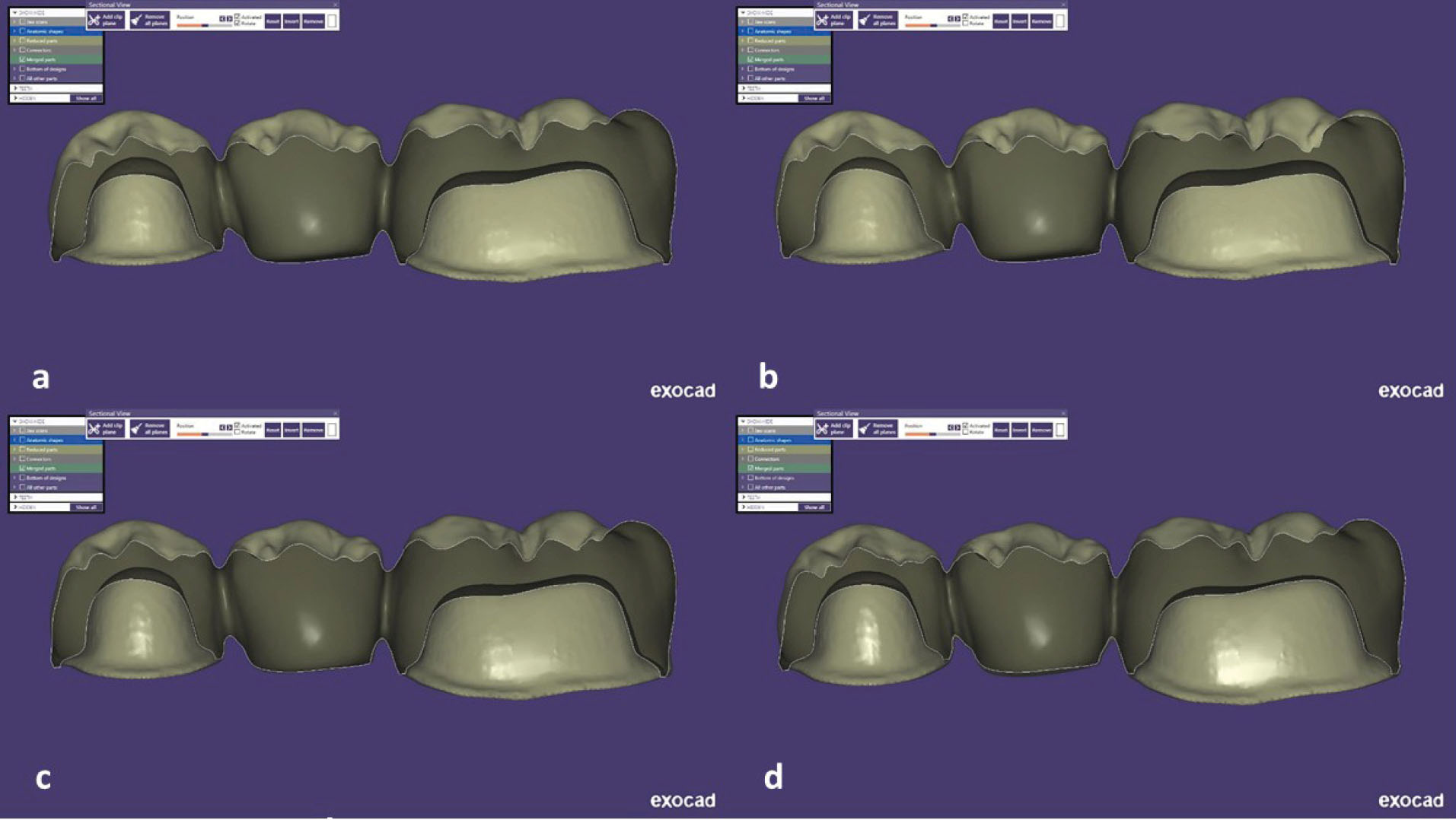Select Anatomic shapes row in panel a list
Image resolution: width=1456 pixels, height=820 pixels.
tap(46, 31)
